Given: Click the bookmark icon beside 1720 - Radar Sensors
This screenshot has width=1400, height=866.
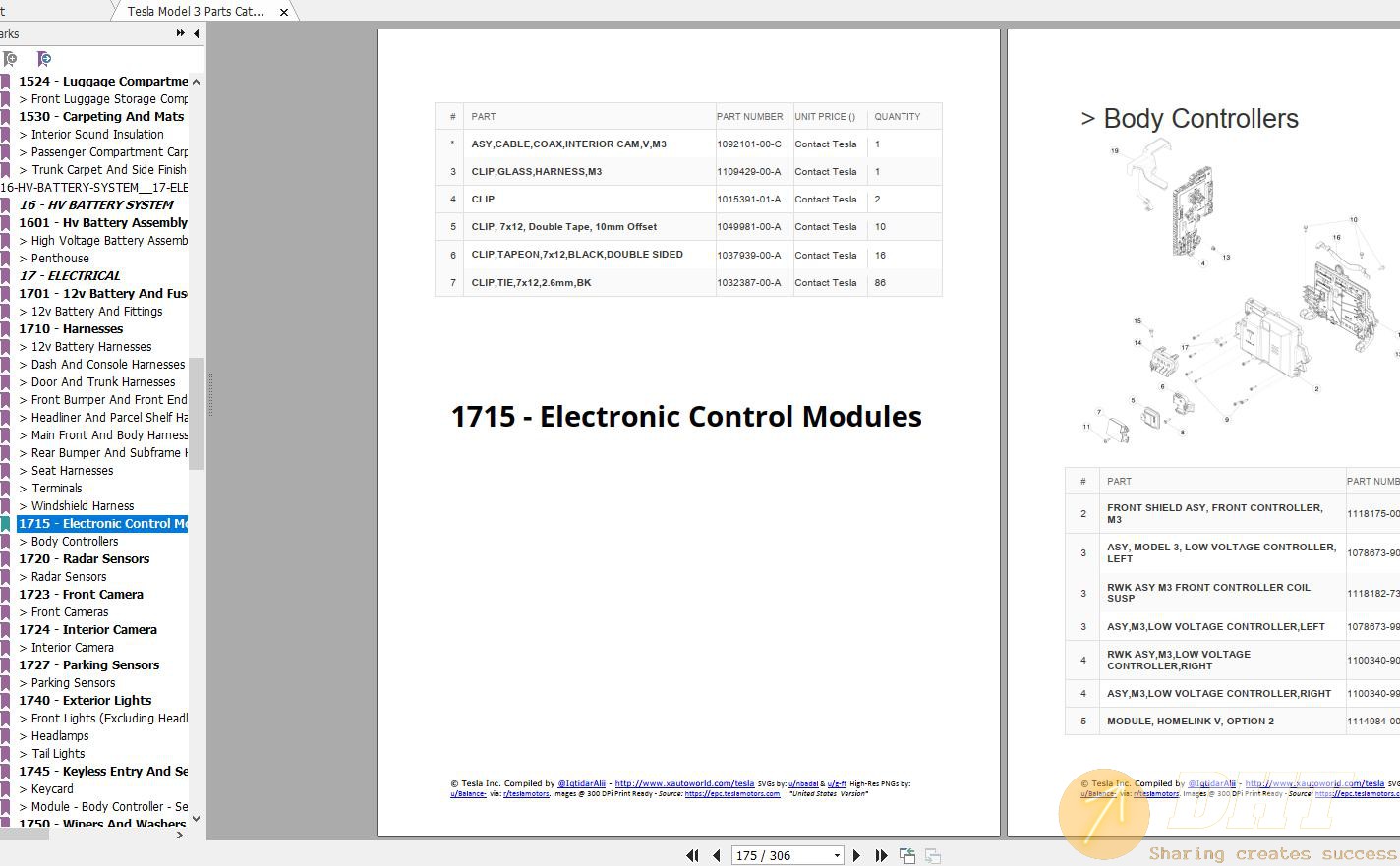Looking at the screenshot, I should (x=5, y=559).
